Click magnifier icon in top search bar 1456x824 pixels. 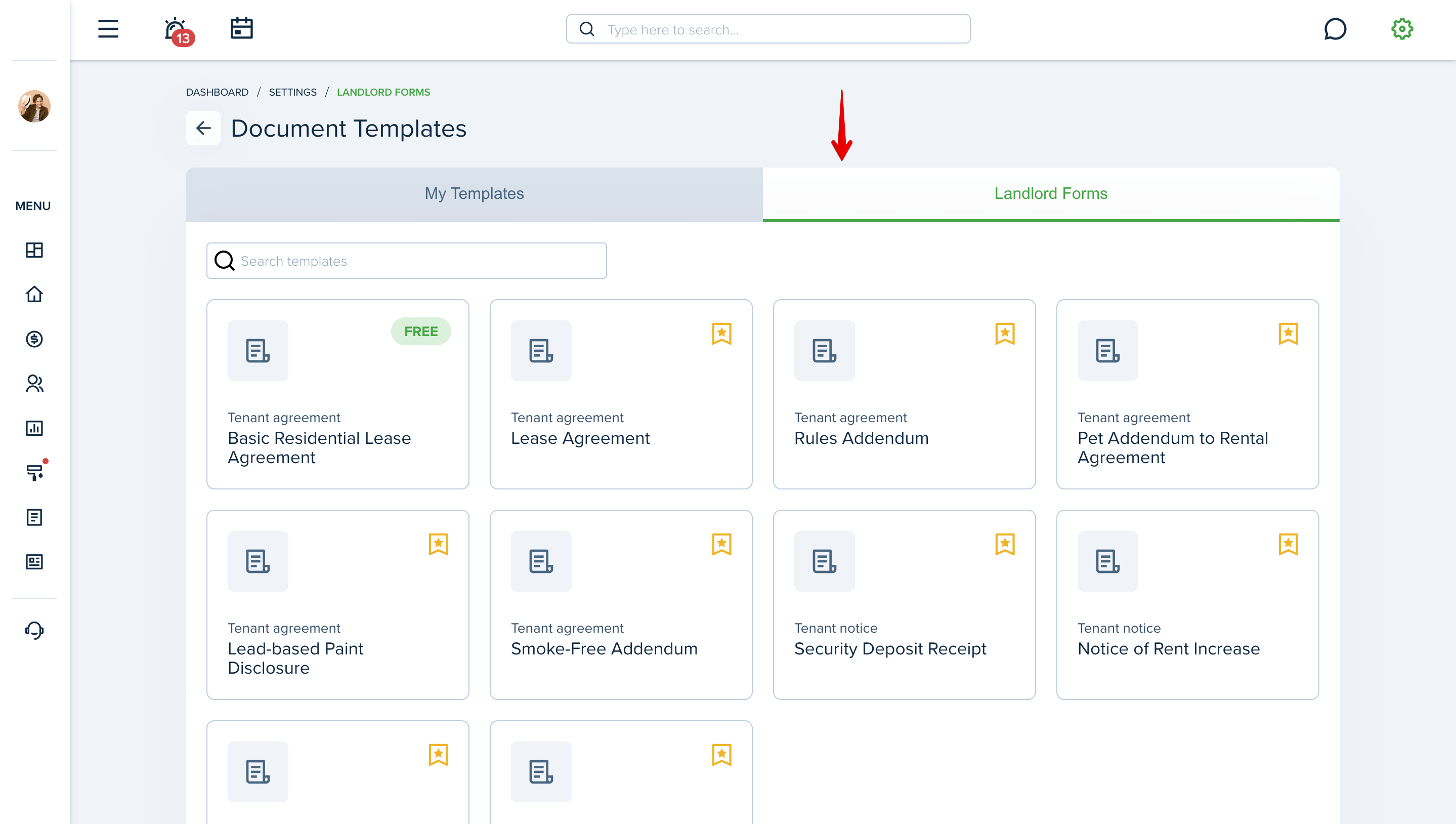coord(587,29)
